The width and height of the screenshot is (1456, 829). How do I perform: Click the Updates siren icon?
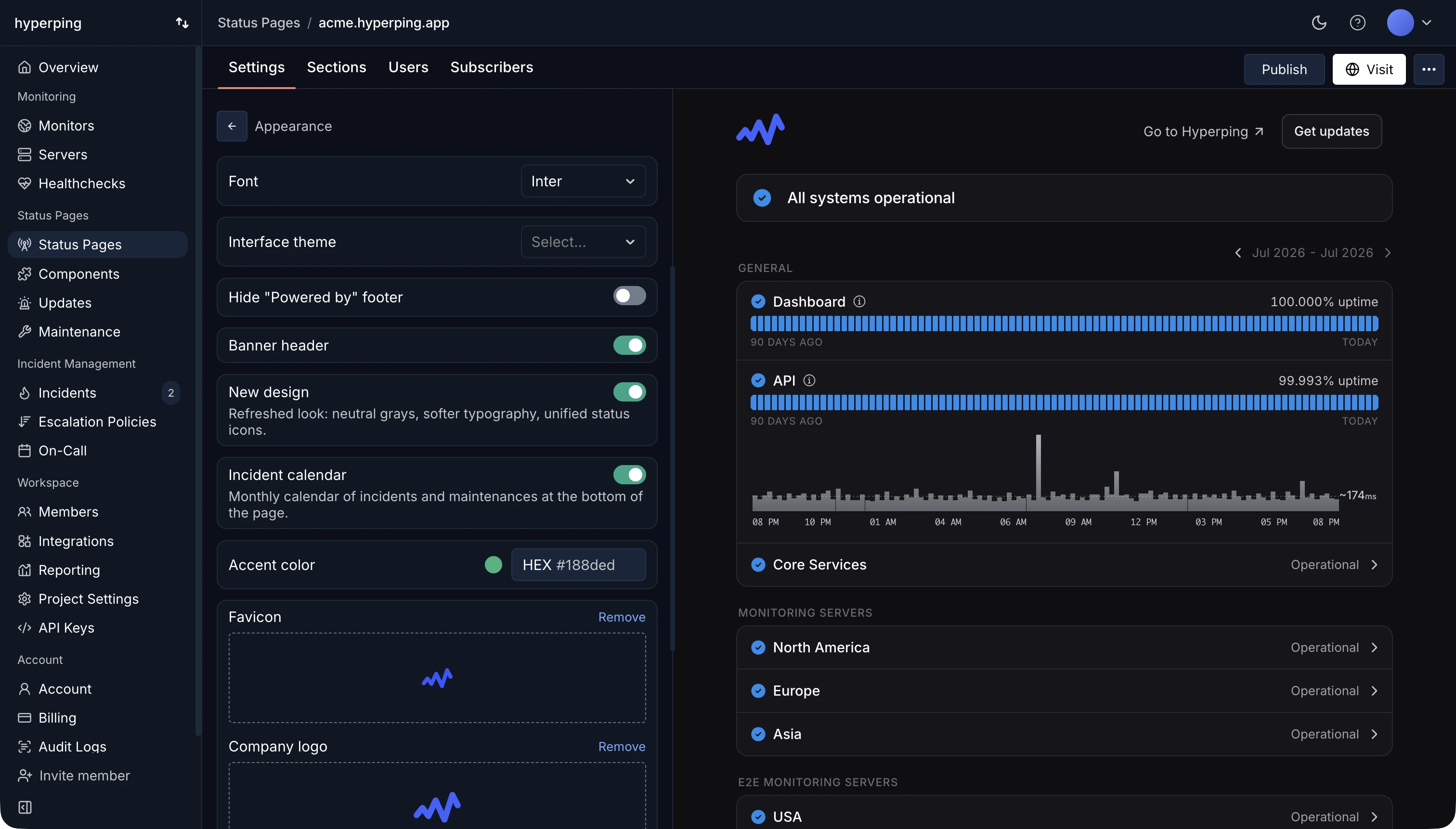pyautogui.click(x=25, y=303)
